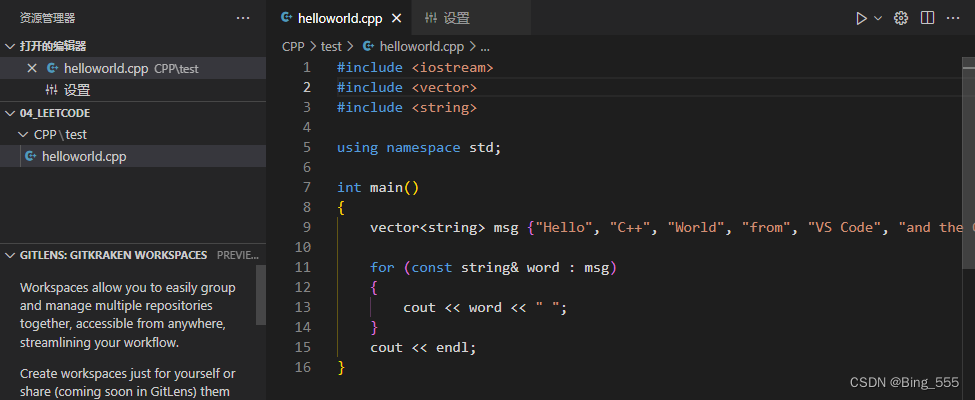Click the 资源管理器 panel title
The width and height of the screenshot is (975, 400).
[x=47, y=18]
